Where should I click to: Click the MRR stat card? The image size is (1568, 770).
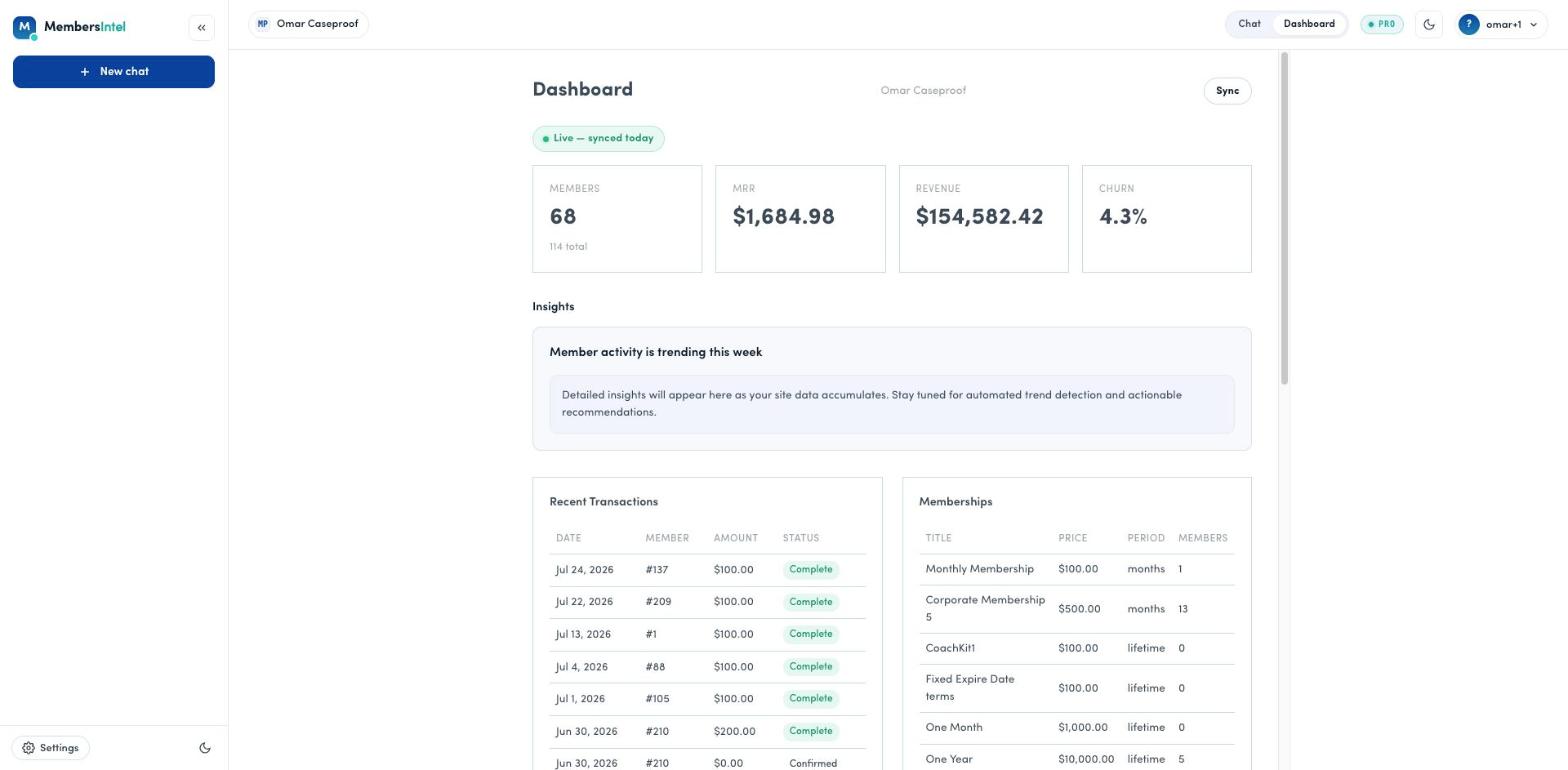[x=800, y=219]
